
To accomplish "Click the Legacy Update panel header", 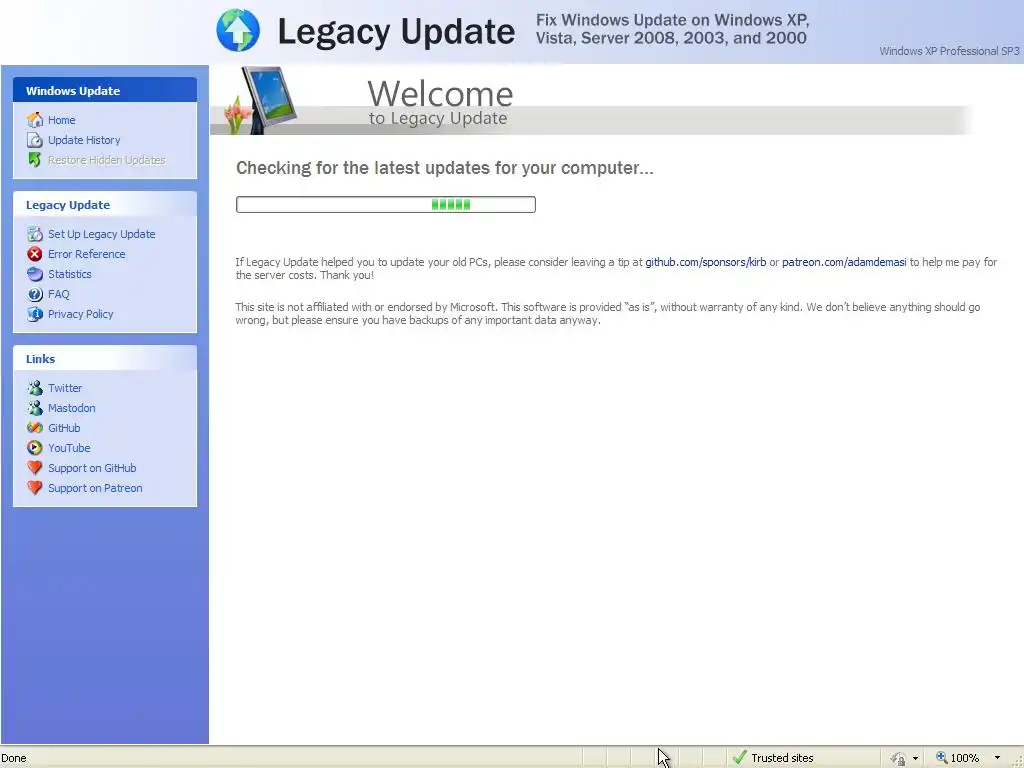I will [104, 204].
